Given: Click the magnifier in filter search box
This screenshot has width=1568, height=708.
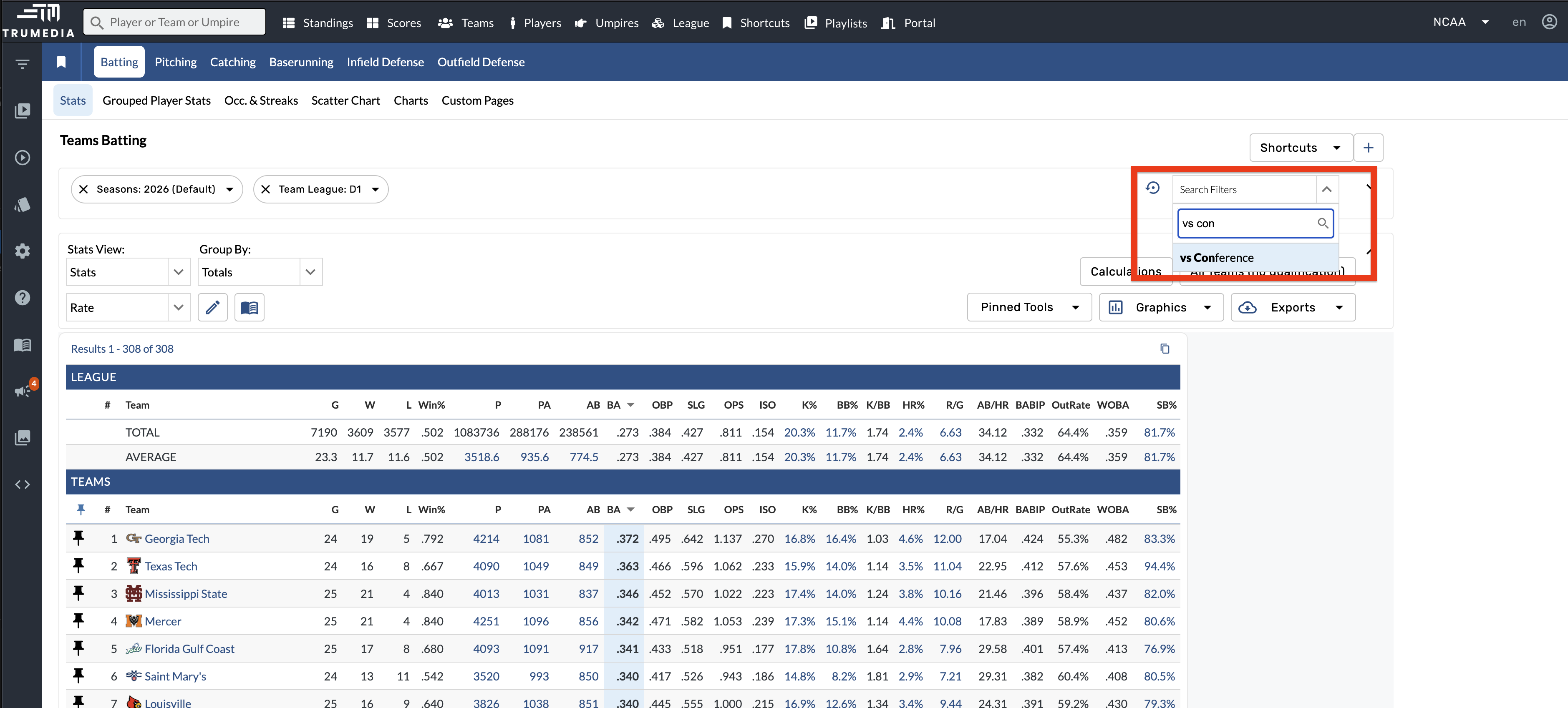Looking at the screenshot, I should [x=1323, y=223].
